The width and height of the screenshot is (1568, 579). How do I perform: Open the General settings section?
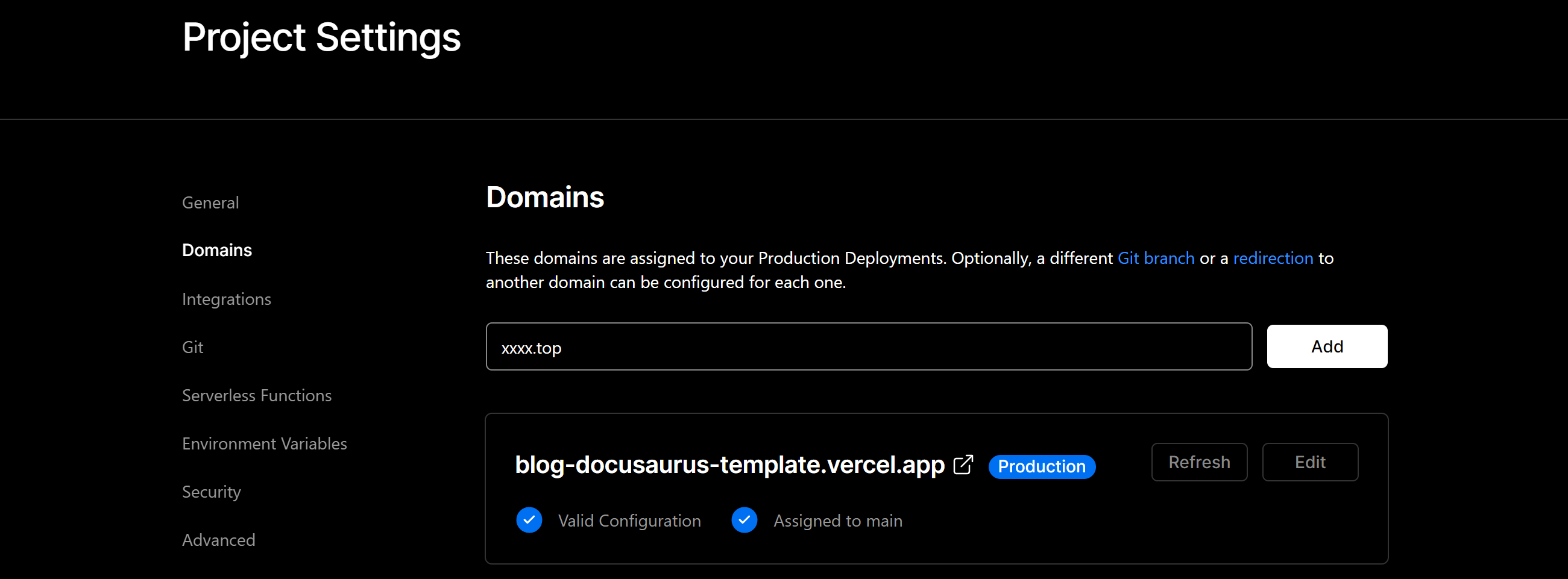(210, 202)
